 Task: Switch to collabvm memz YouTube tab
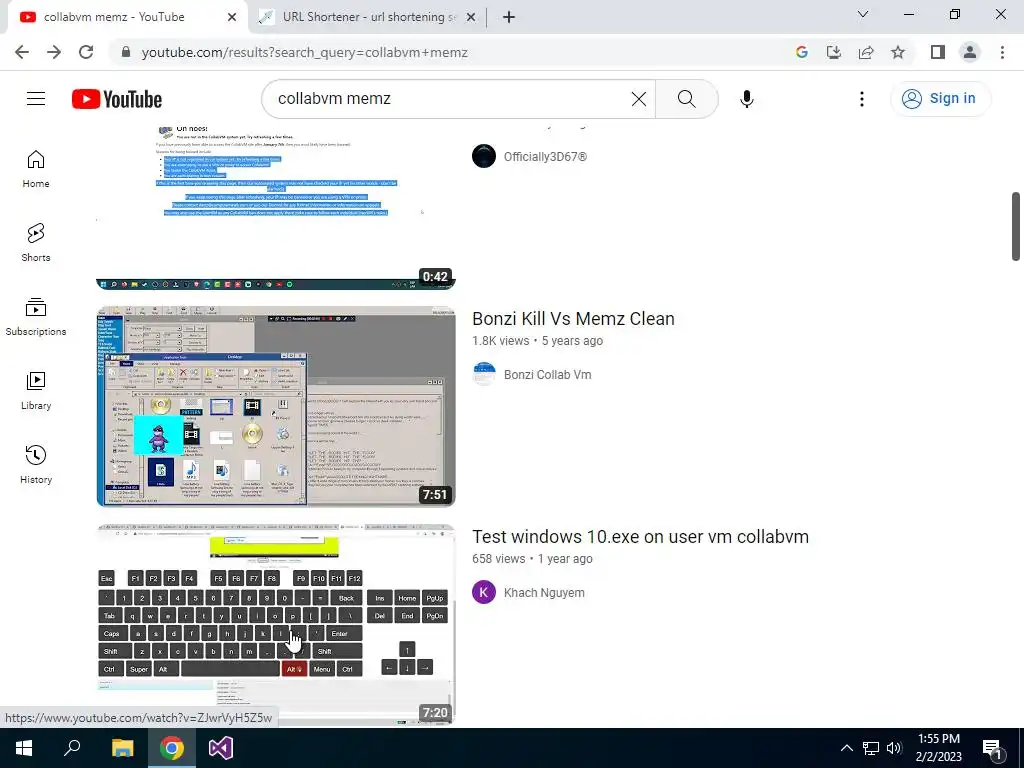click(x=127, y=17)
